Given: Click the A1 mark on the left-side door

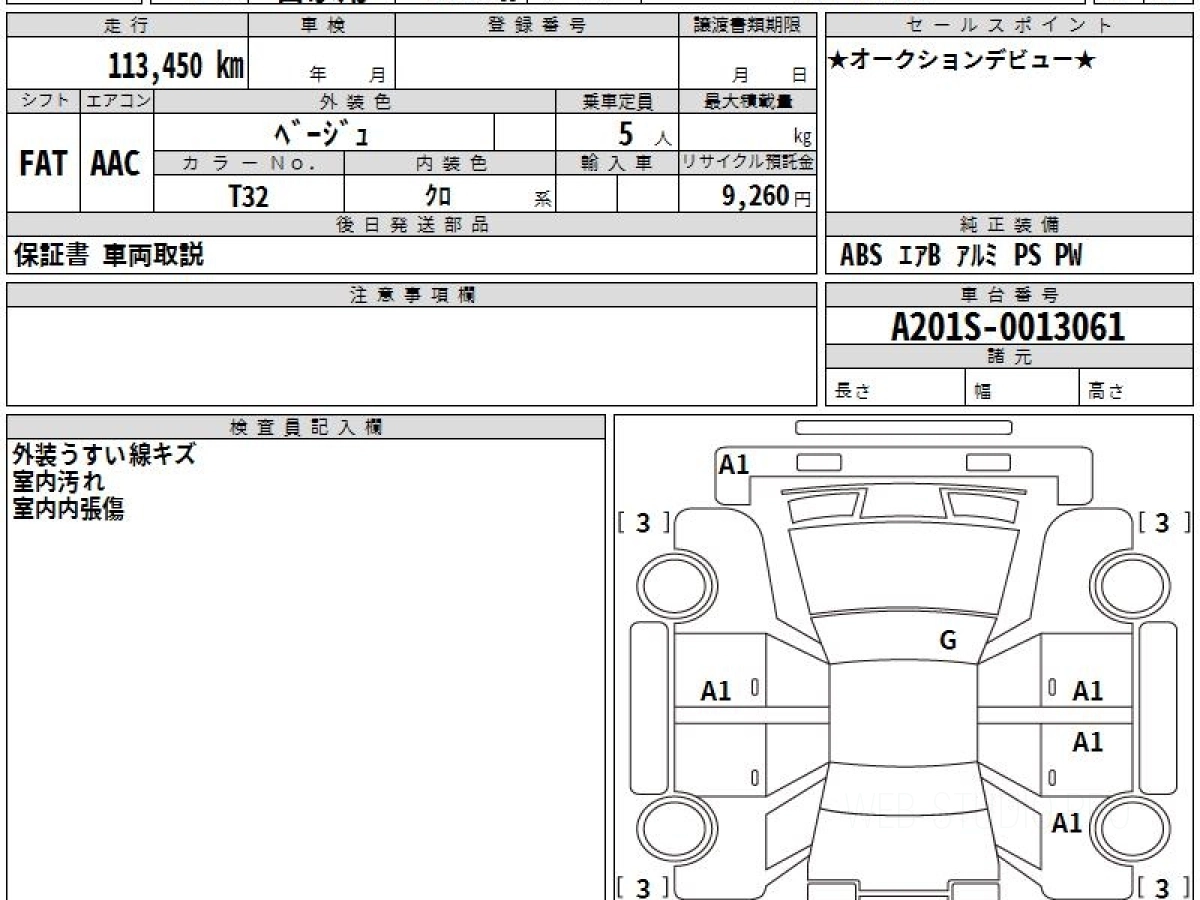Looking at the screenshot, I should tap(716, 691).
